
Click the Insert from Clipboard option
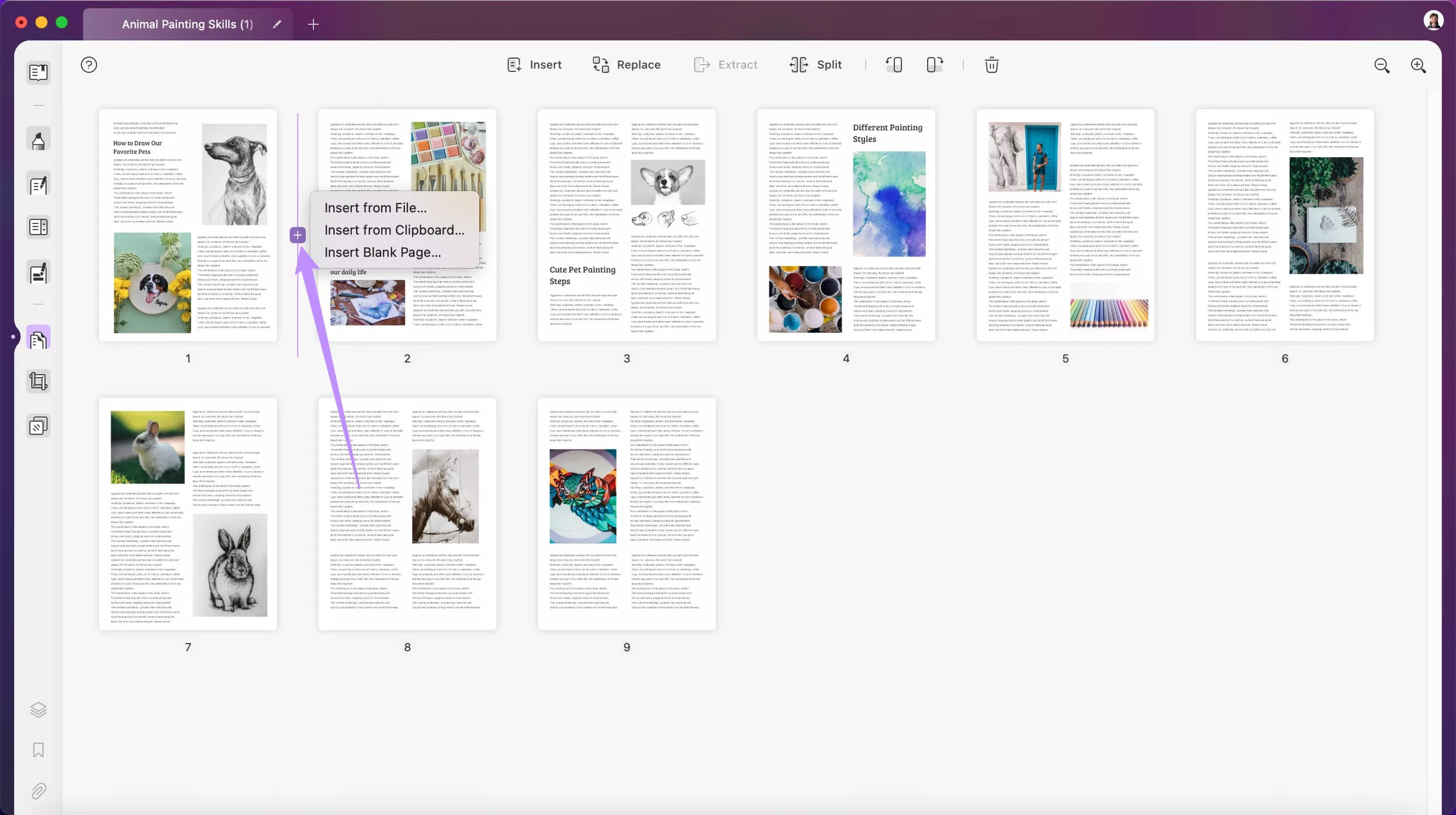[394, 230]
